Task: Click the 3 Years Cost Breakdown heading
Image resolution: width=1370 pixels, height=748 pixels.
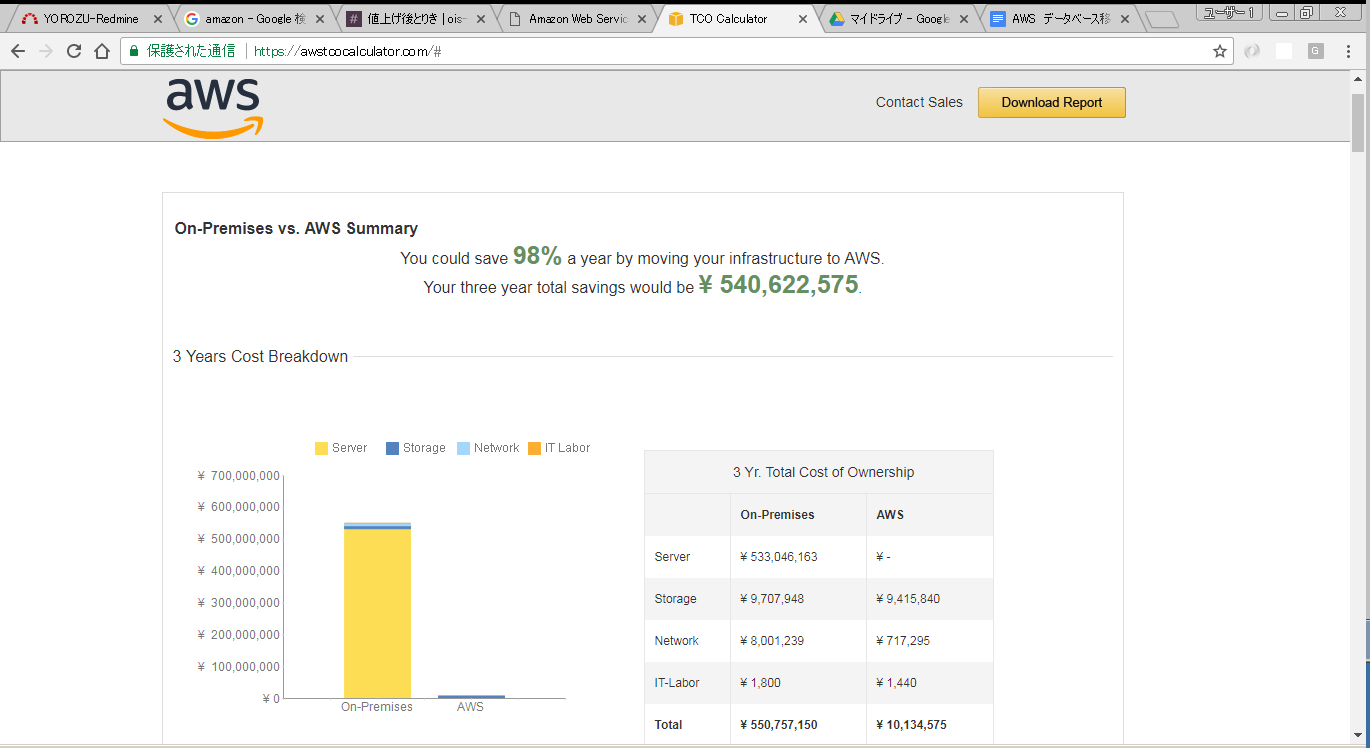Action: pos(260,356)
